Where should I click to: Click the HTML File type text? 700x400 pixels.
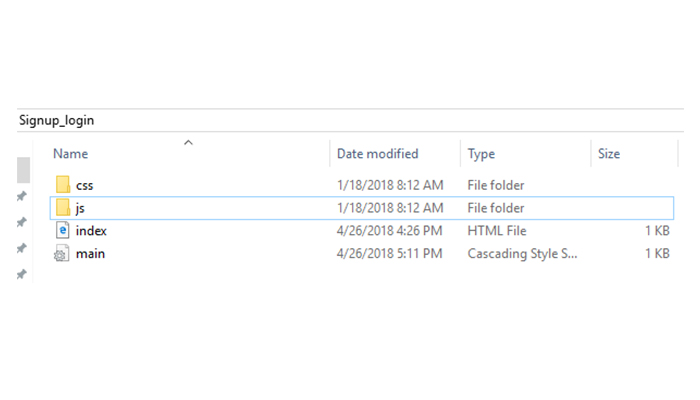496,231
